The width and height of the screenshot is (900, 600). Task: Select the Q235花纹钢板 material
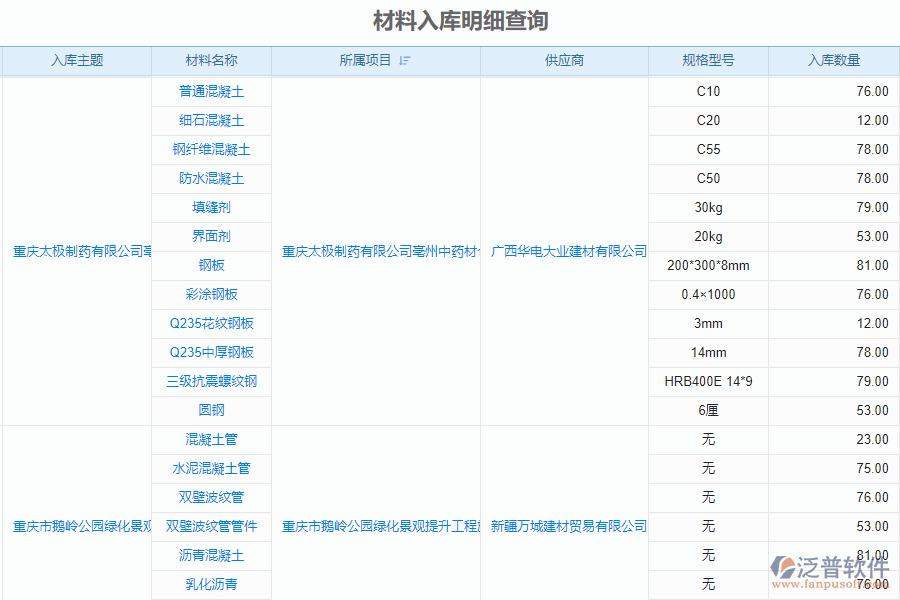point(211,323)
